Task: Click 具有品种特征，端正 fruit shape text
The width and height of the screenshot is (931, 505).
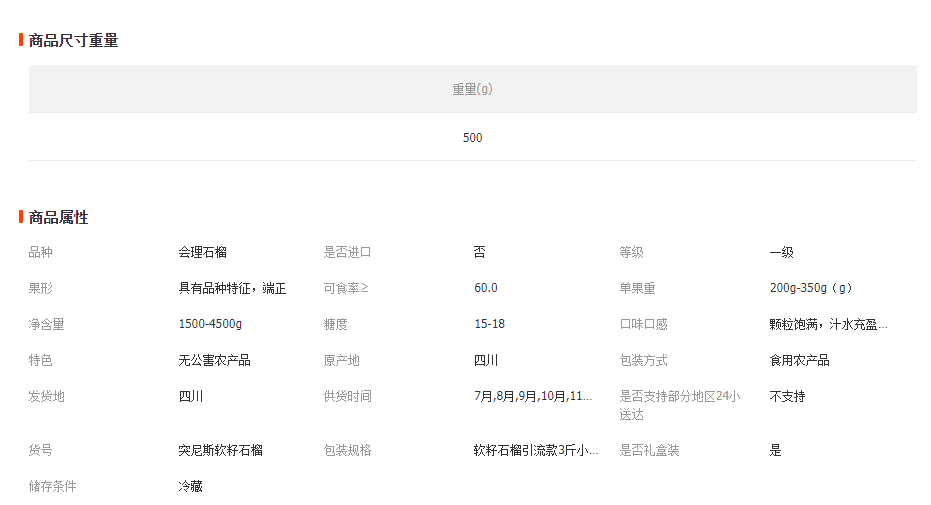Action: (x=232, y=288)
